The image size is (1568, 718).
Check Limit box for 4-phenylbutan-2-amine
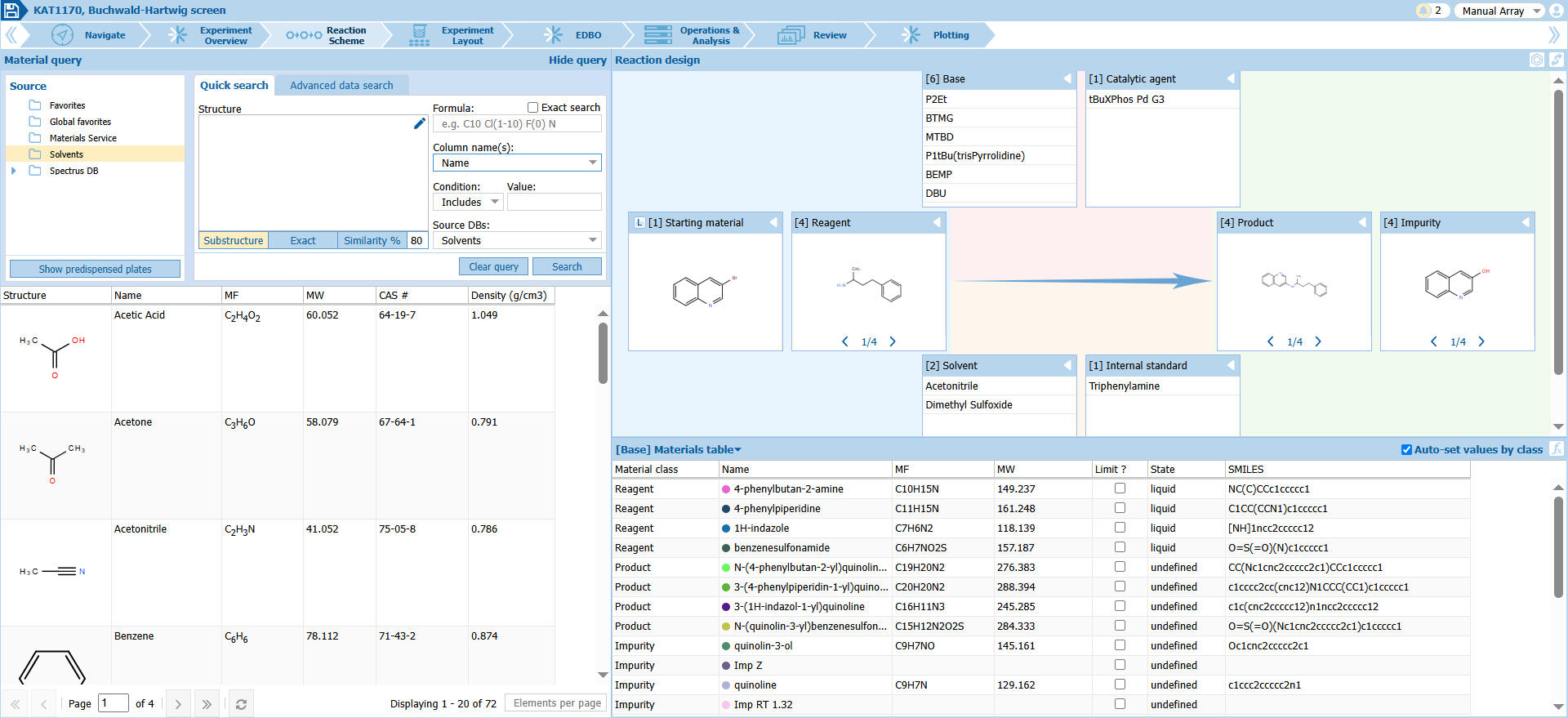tap(1120, 488)
